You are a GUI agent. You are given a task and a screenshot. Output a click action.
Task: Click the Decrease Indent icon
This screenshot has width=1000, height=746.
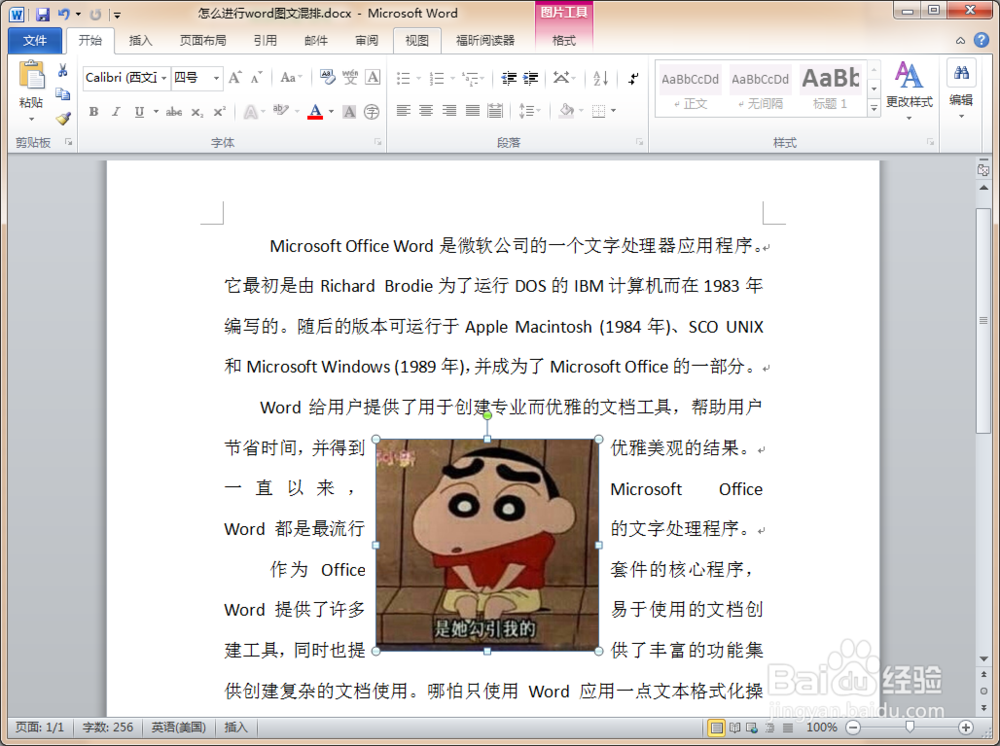pos(508,78)
